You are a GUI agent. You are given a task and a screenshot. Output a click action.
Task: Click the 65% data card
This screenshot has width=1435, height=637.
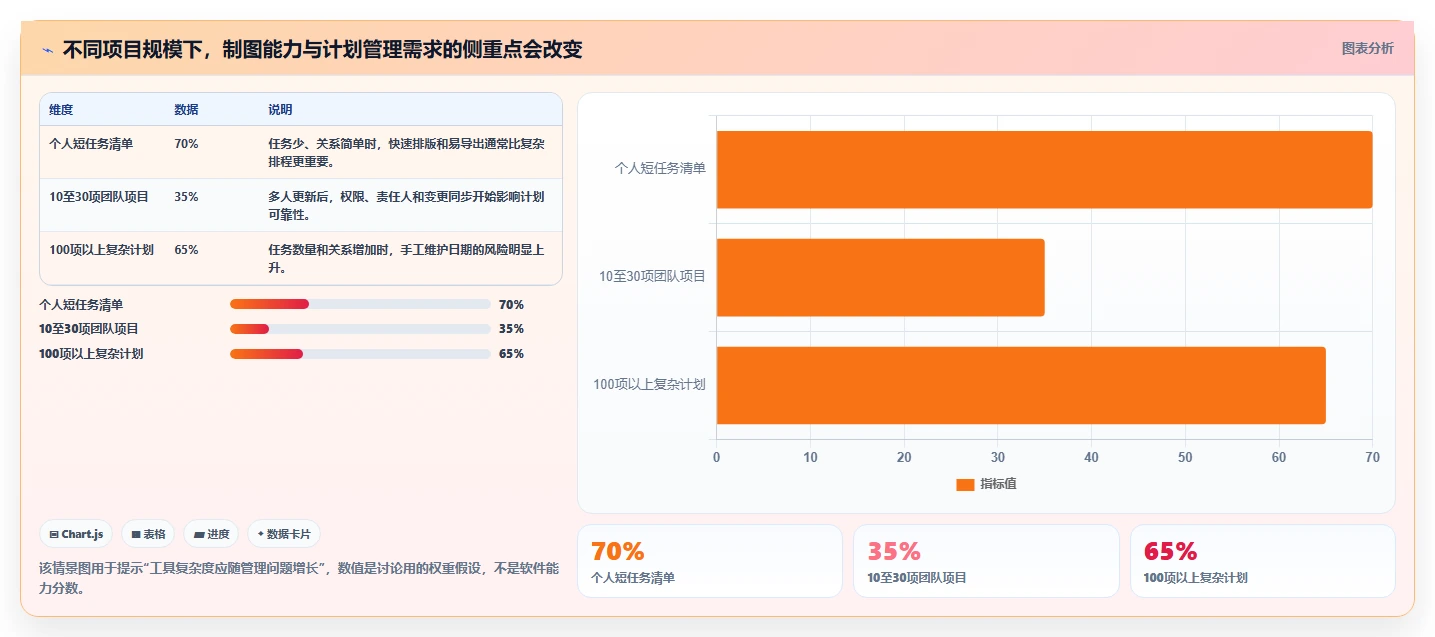pos(1263,561)
